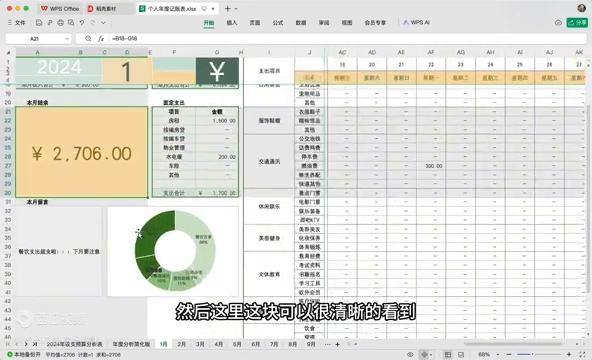Click the formula bar input field
592x360 pixels.
tap(347, 38)
